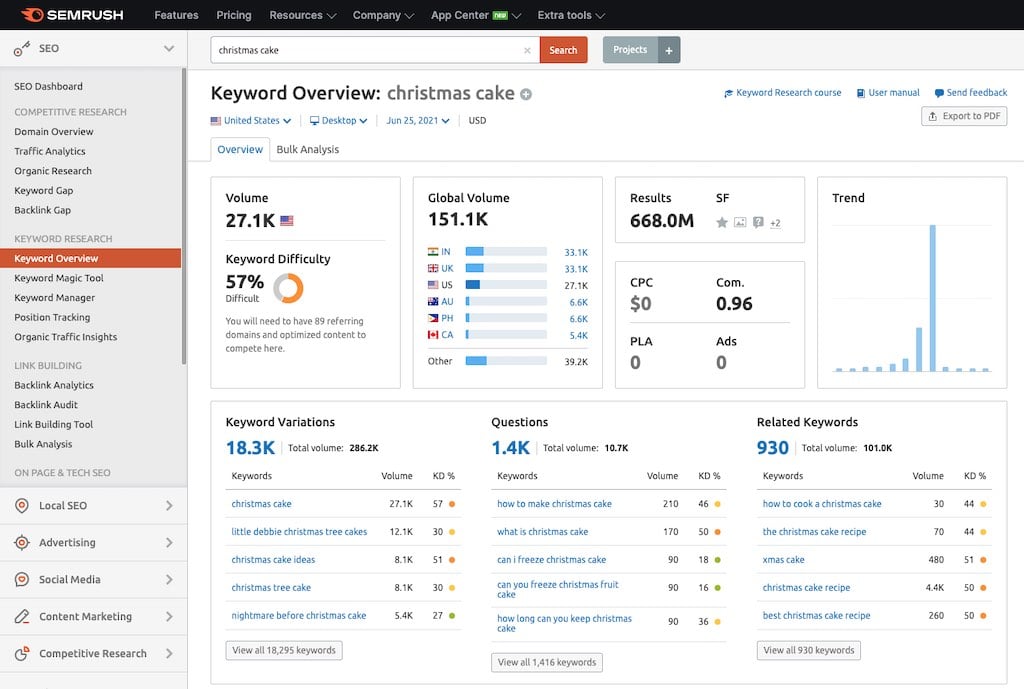Click View all 18,295 keywords button
Viewport: 1024px width, 689px height.
coord(284,650)
